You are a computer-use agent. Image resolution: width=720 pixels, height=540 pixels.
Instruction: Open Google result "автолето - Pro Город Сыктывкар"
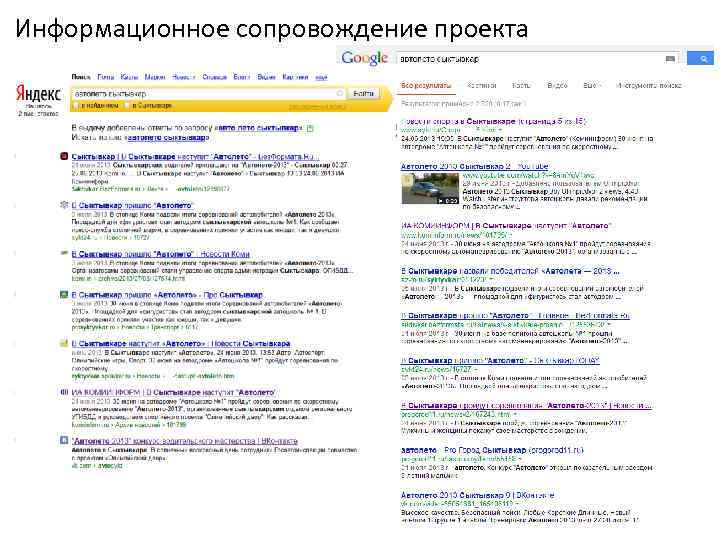(x=492, y=450)
